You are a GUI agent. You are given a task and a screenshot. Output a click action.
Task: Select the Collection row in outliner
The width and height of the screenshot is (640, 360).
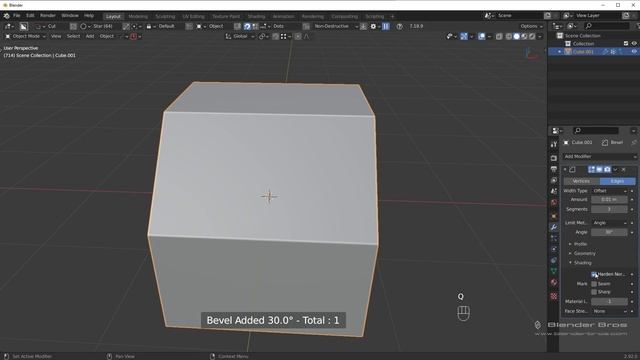click(594, 44)
